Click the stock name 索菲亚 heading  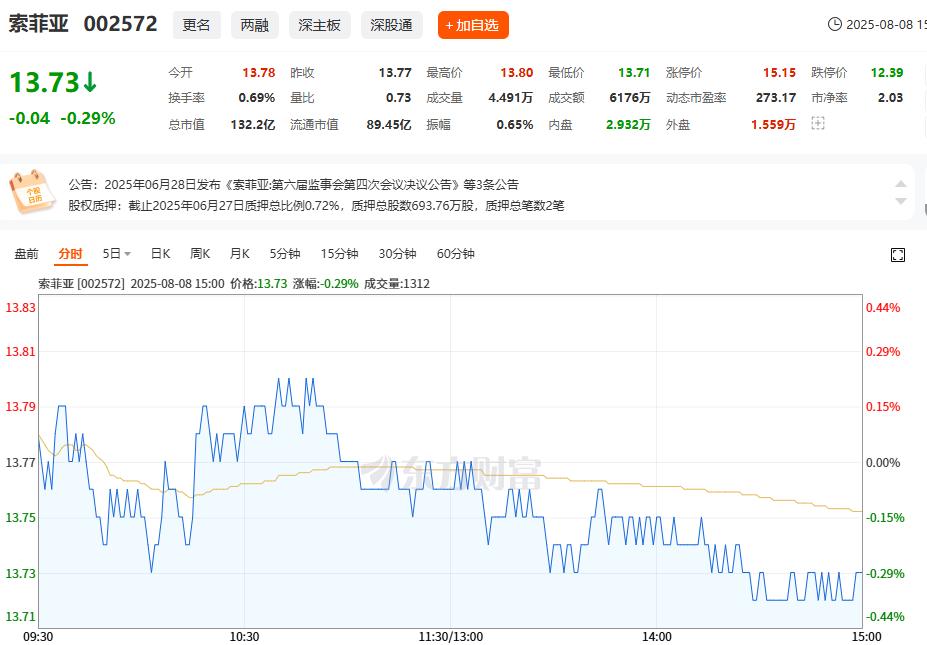click(x=39, y=24)
